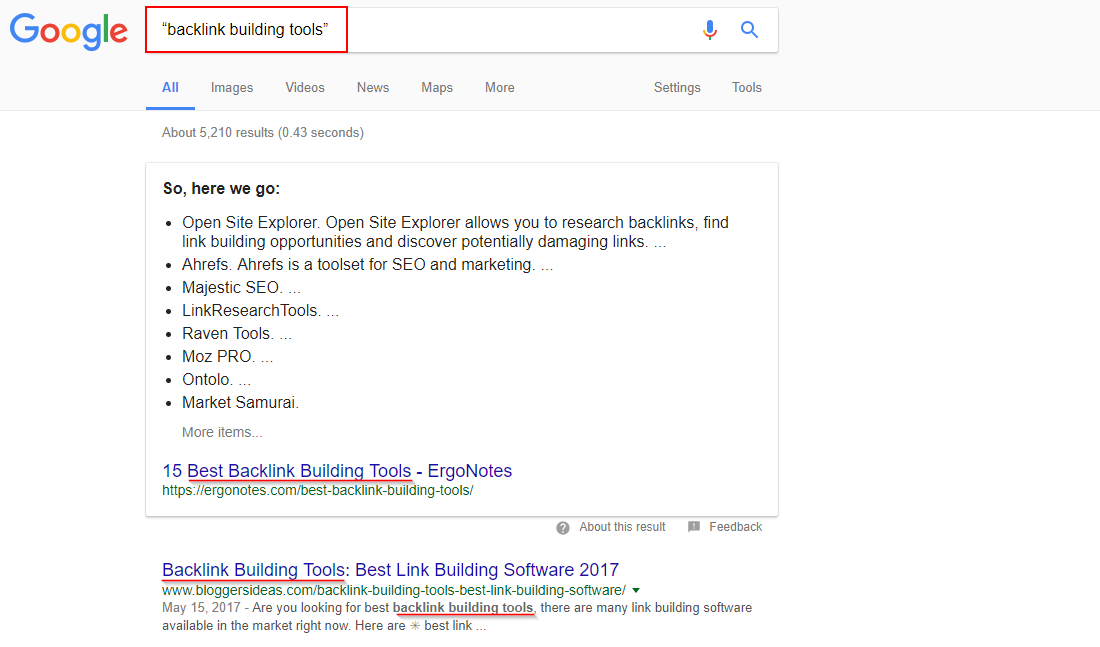Click the About this result link text
1100x647 pixels.
point(622,527)
